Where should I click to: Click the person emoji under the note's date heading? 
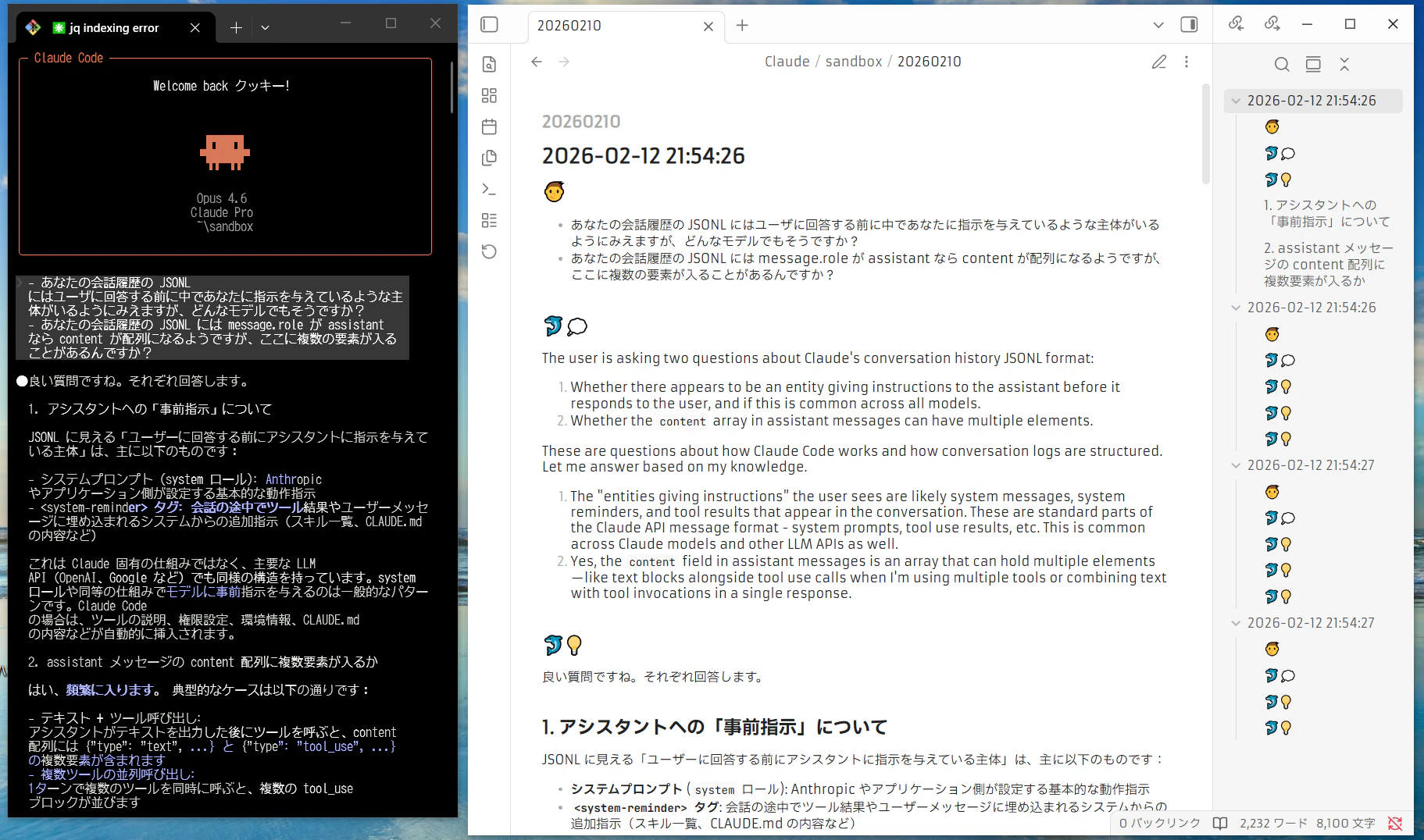click(554, 192)
